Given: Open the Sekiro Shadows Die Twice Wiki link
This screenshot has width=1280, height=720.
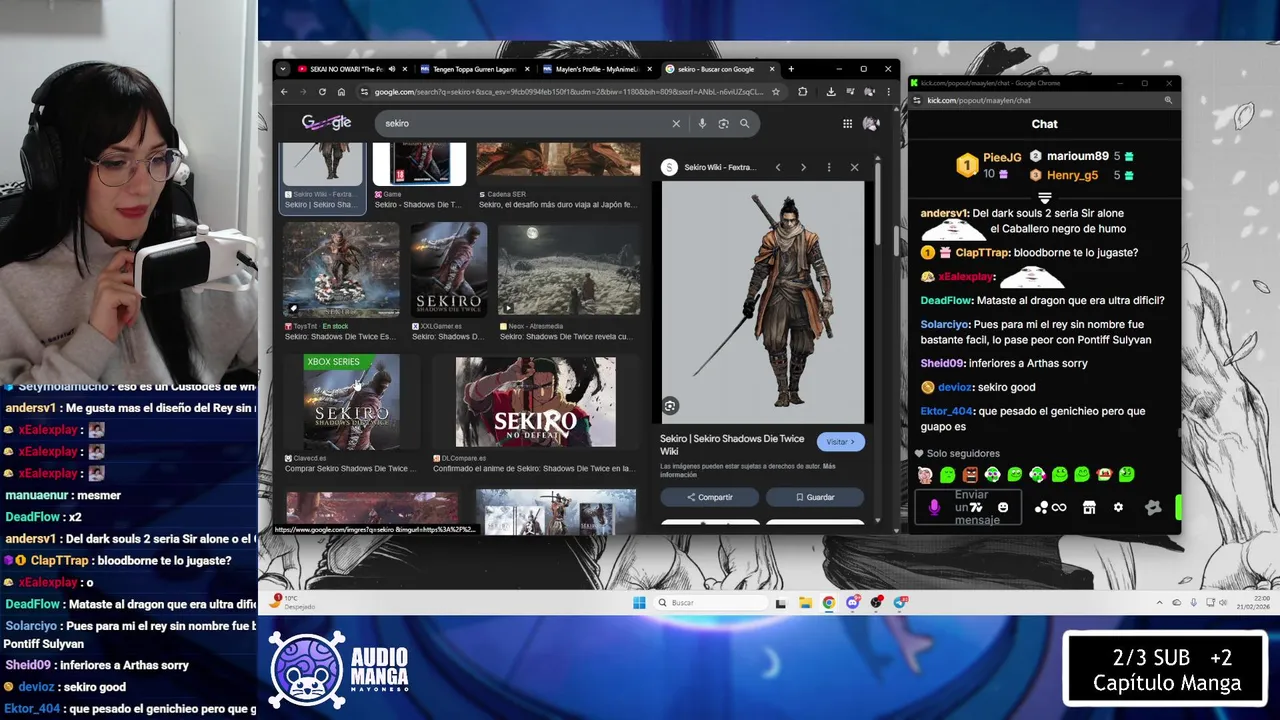Looking at the screenshot, I should click(732, 445).
